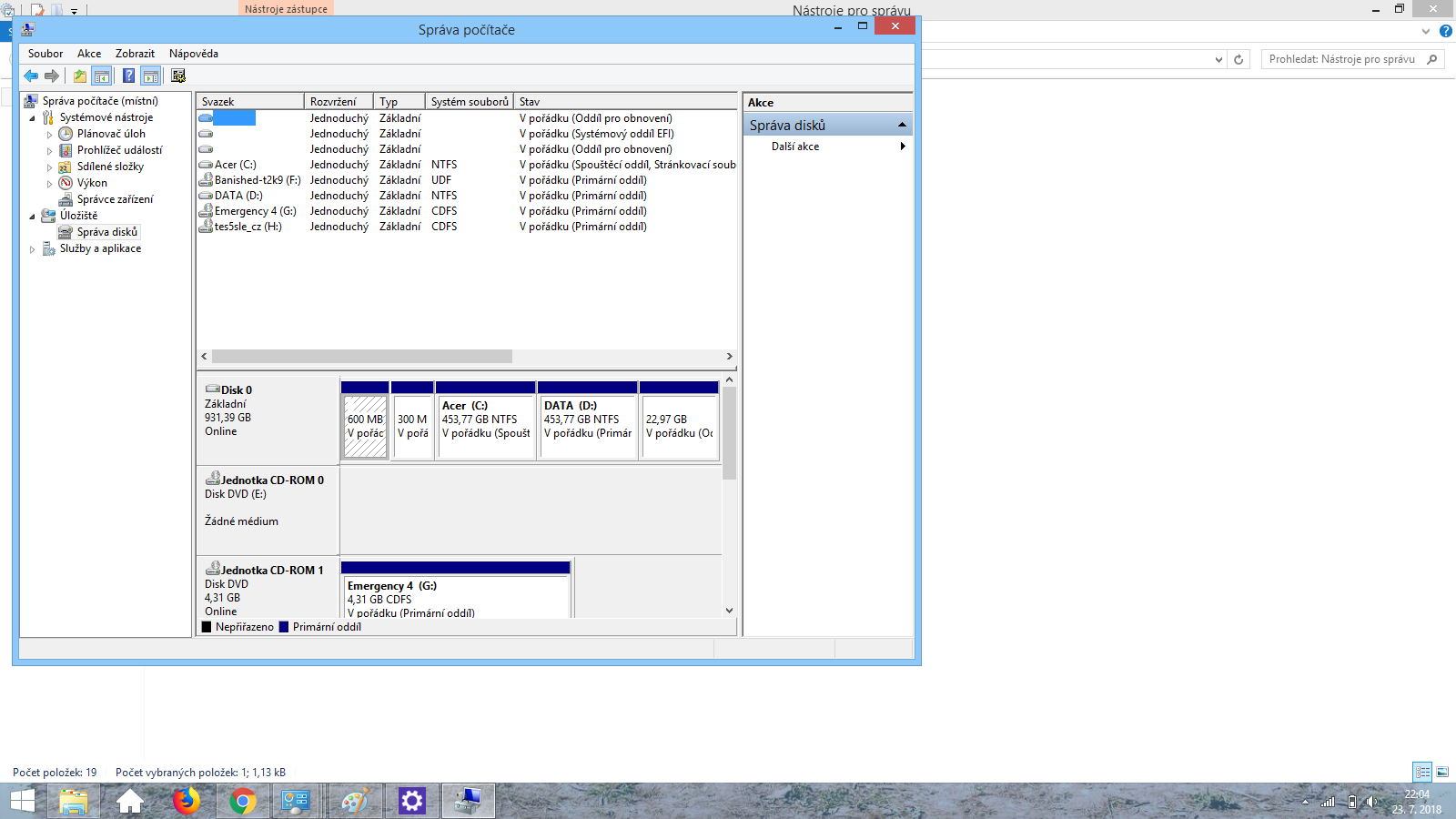Click the horizontal scrollbar in volume list

(362, 357)
